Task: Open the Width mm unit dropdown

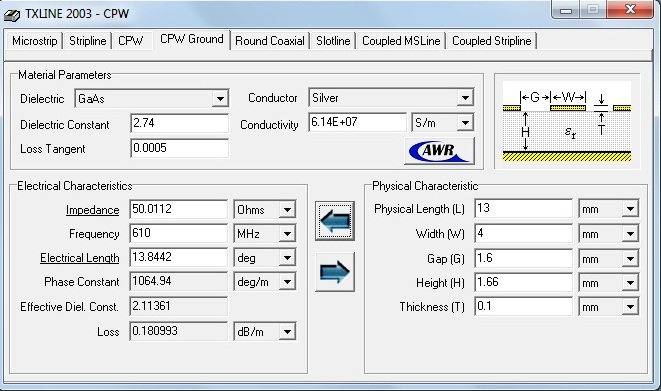Action: point(609,234)
